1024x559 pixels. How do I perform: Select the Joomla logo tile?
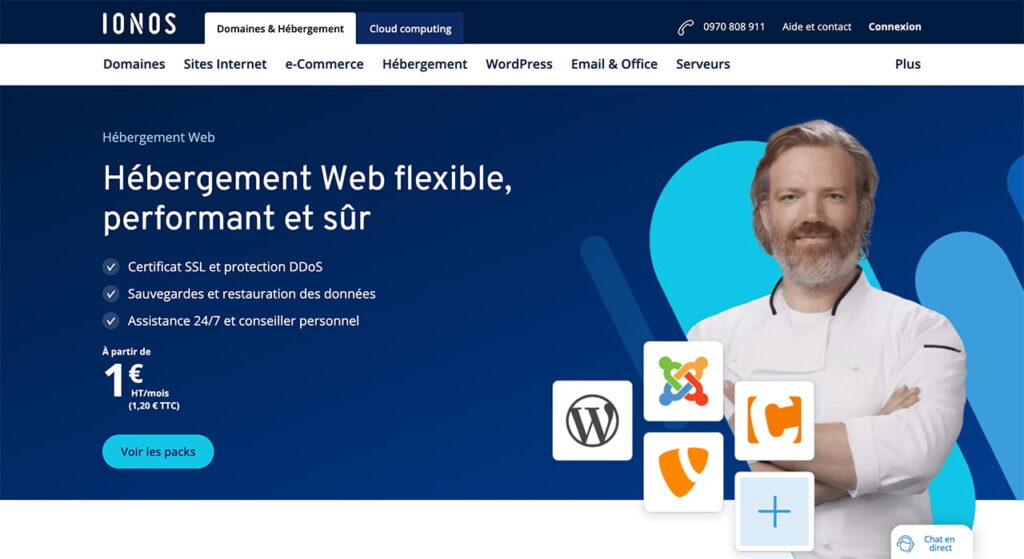tap(683, 381)
